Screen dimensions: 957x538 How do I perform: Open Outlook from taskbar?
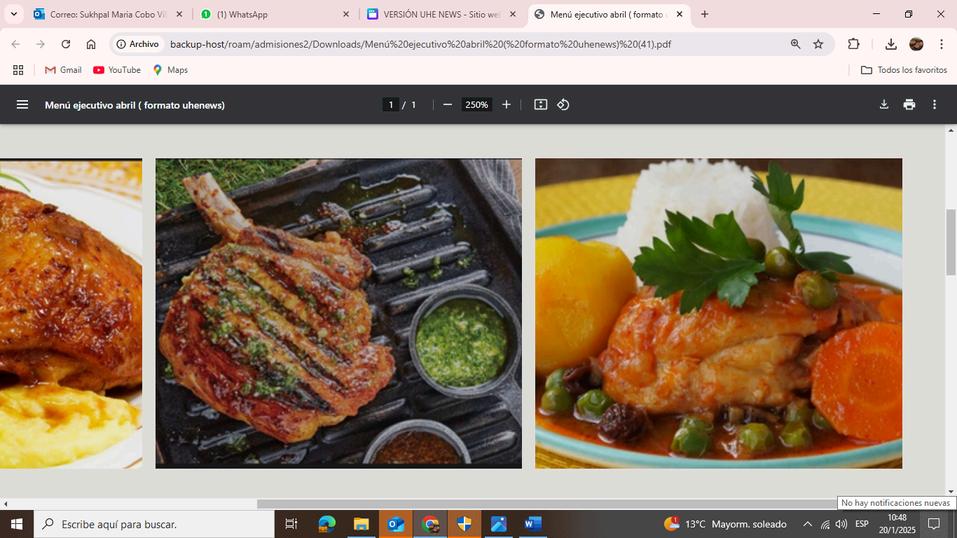(395, 524)
